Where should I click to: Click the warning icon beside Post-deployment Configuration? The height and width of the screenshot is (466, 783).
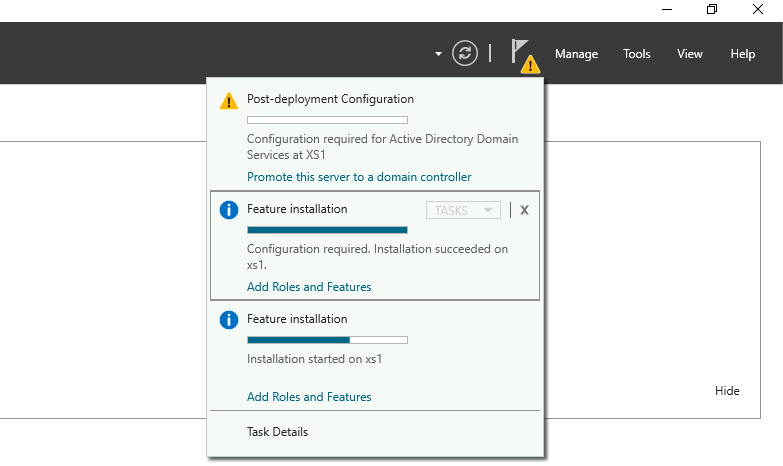pos(229,100)
